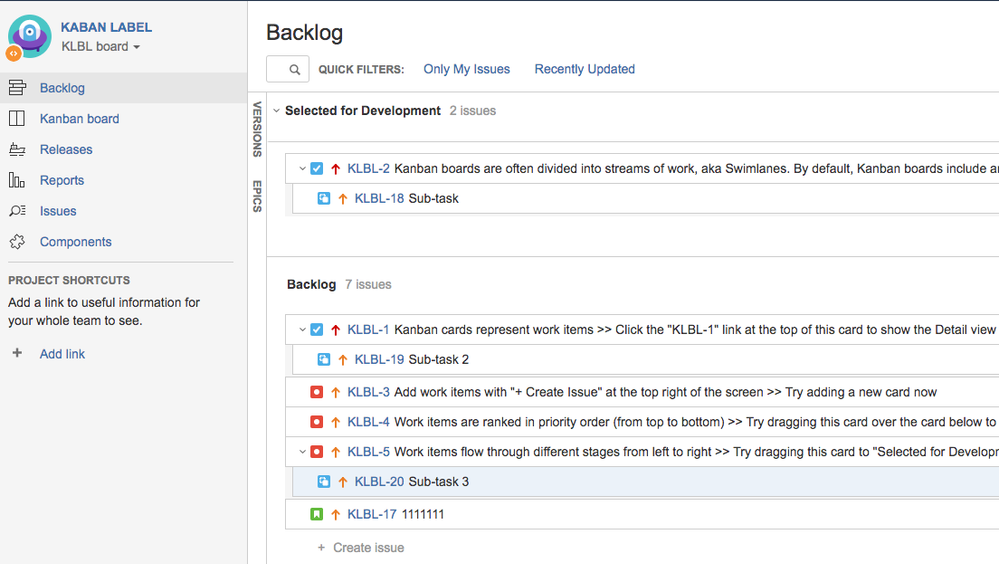
Task: Click the task type icon of KLBL-1
Action: point(317,329)
